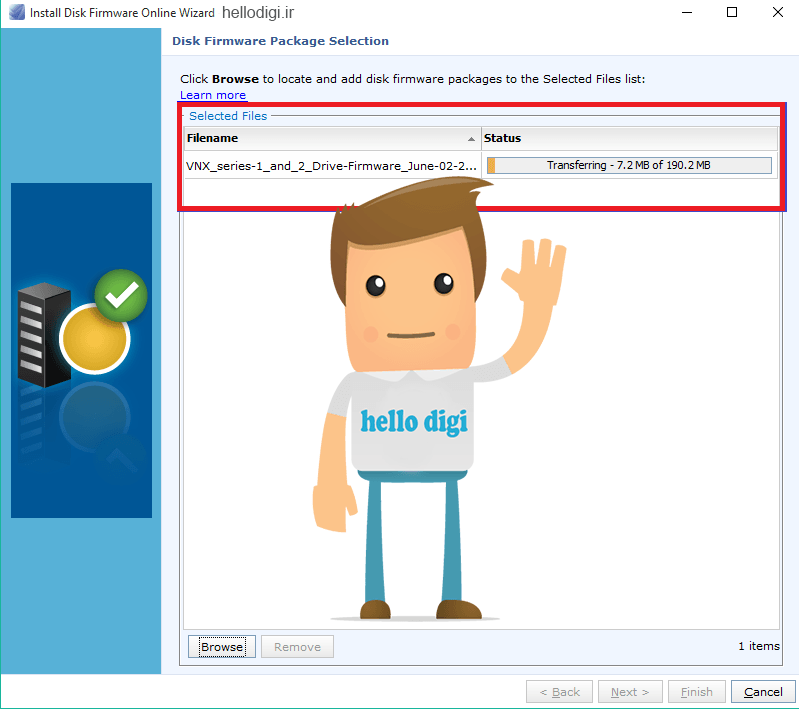
Task: Click the wizard app icon in title bar
Action: [17, 12]
